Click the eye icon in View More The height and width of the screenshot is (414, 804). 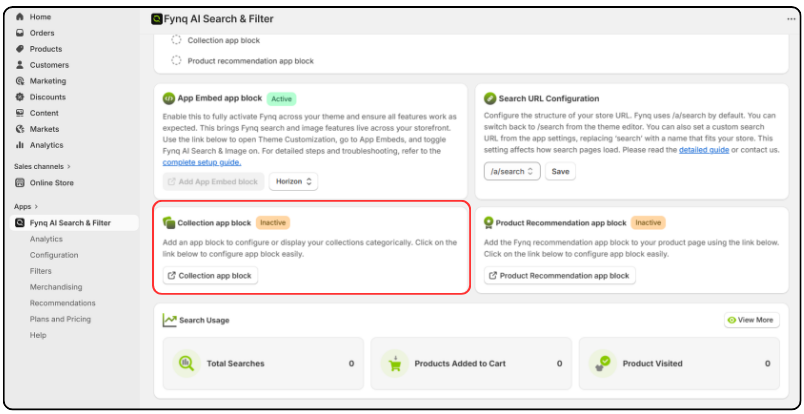[732, 320]
